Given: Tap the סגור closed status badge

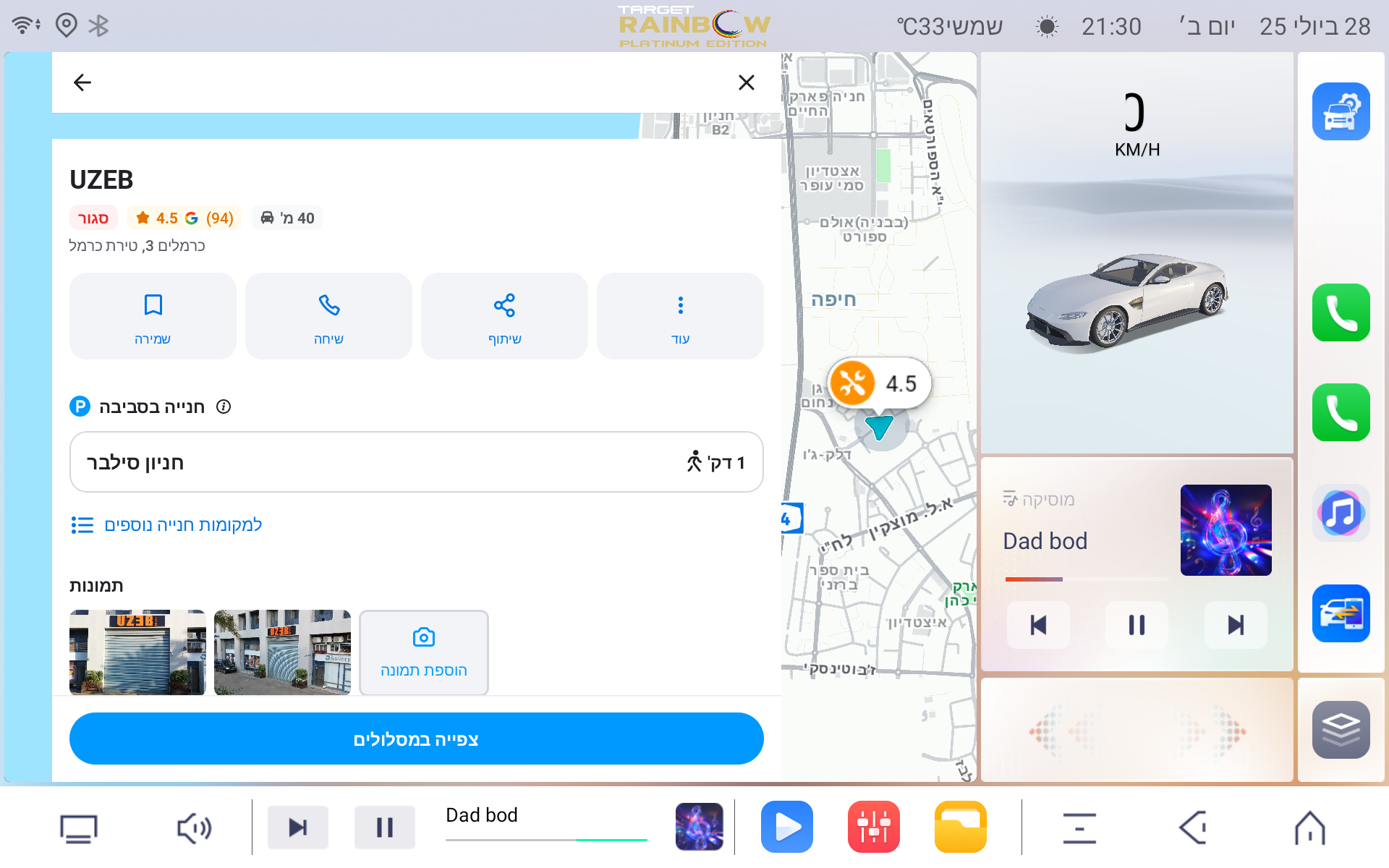Looking at the screenshot, I should coord(93,218).
